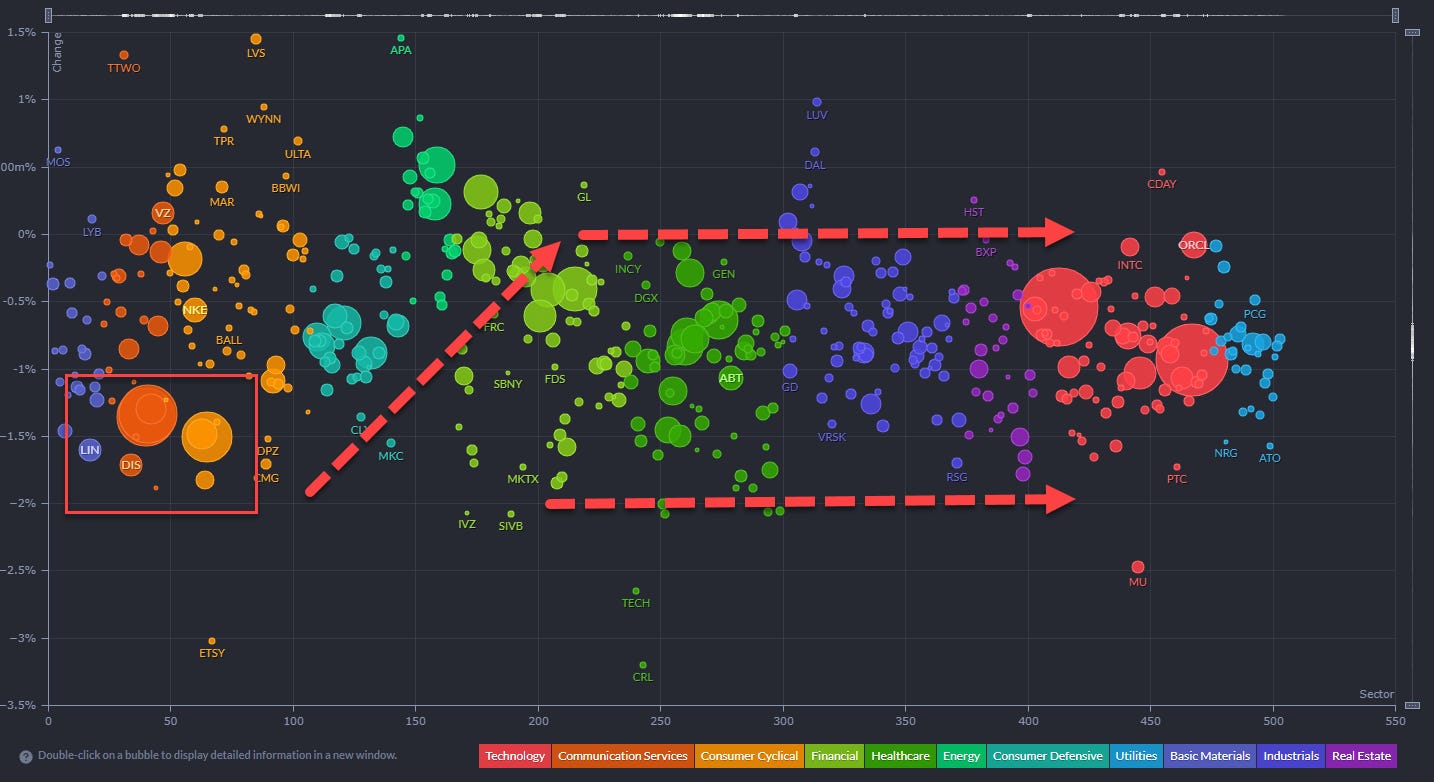
Task: Click the Real Estate legend button
Action: (1360, 756)
